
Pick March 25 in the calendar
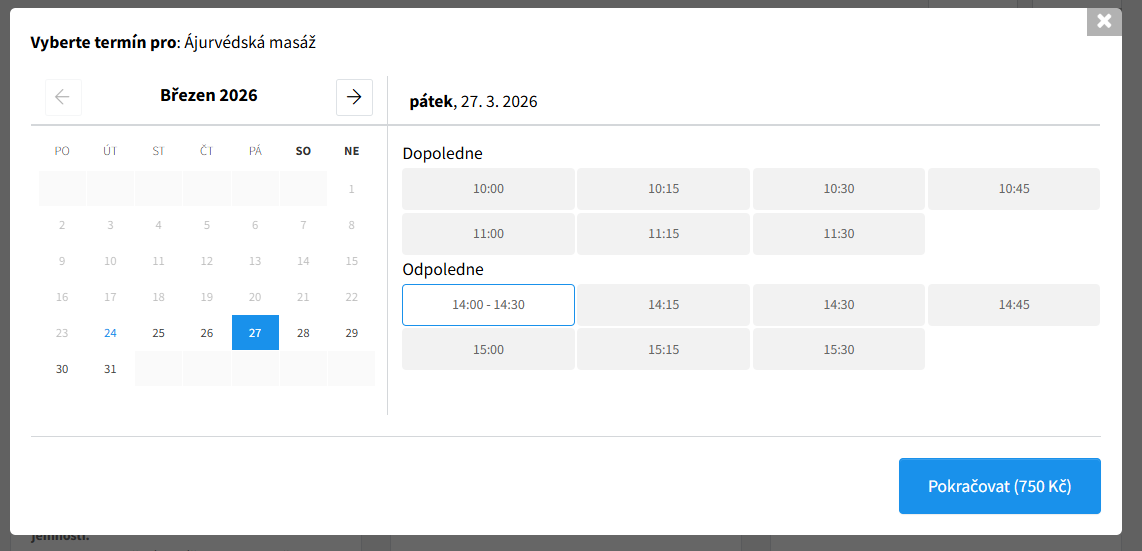click(x=158, y=333)
